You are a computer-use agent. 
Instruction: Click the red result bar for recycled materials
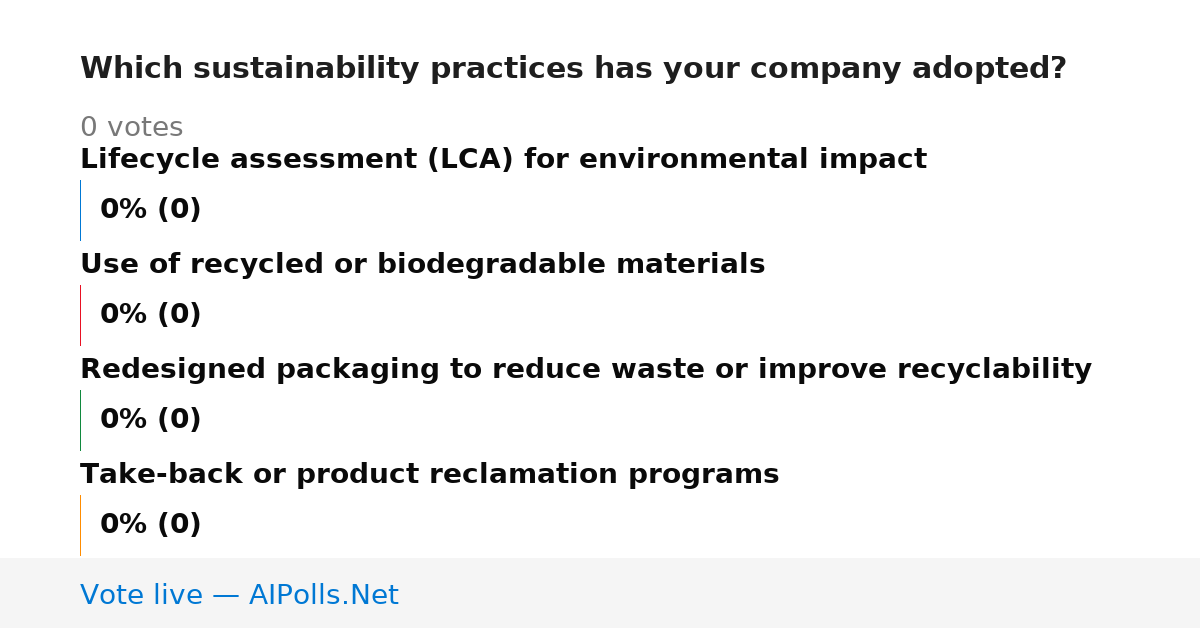click(x=80, y=315)
